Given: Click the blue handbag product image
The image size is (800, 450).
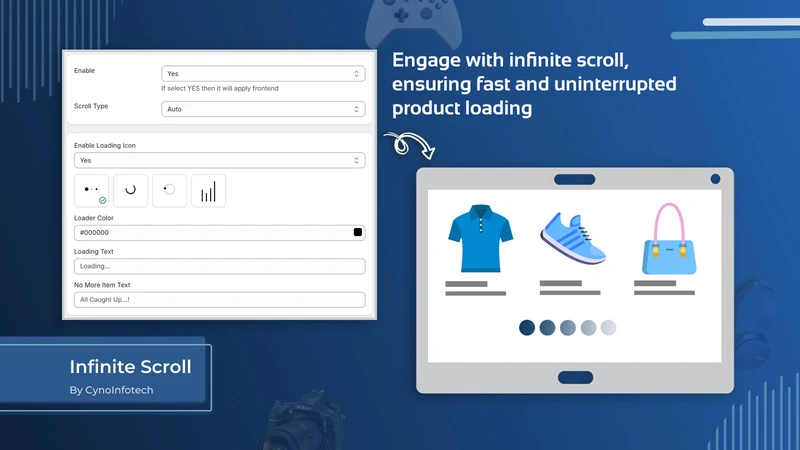Looking at the screenshot, I should 669,239.
